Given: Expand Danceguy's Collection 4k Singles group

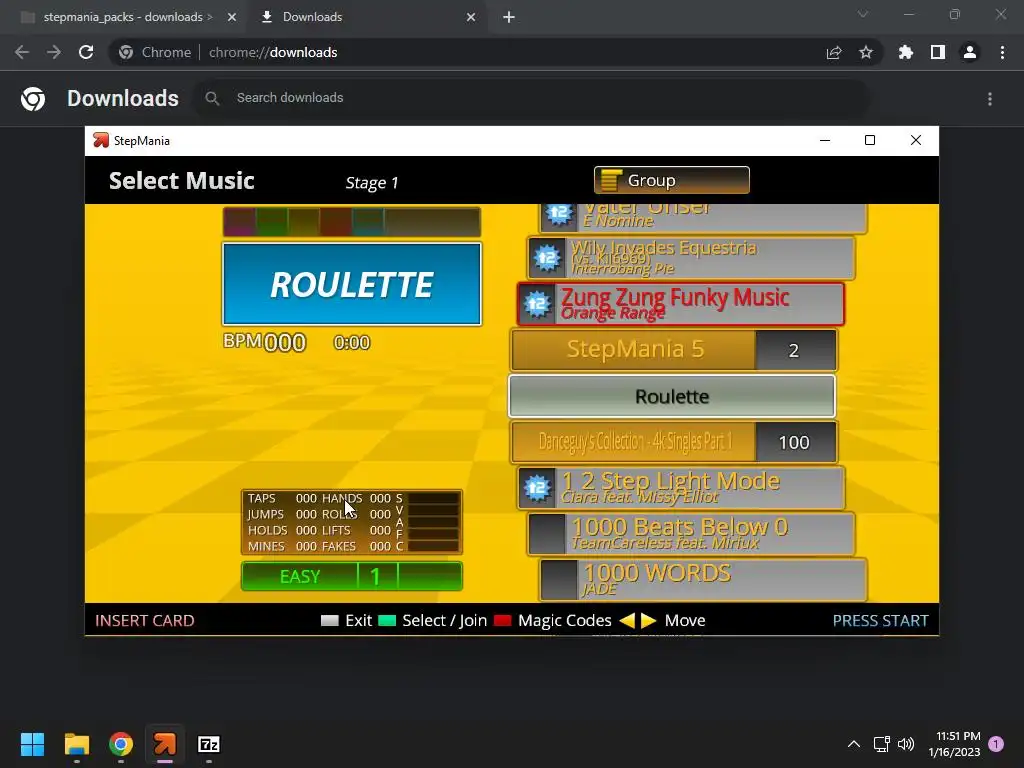Looking at the screenshot, I should (x=673, y=442).
